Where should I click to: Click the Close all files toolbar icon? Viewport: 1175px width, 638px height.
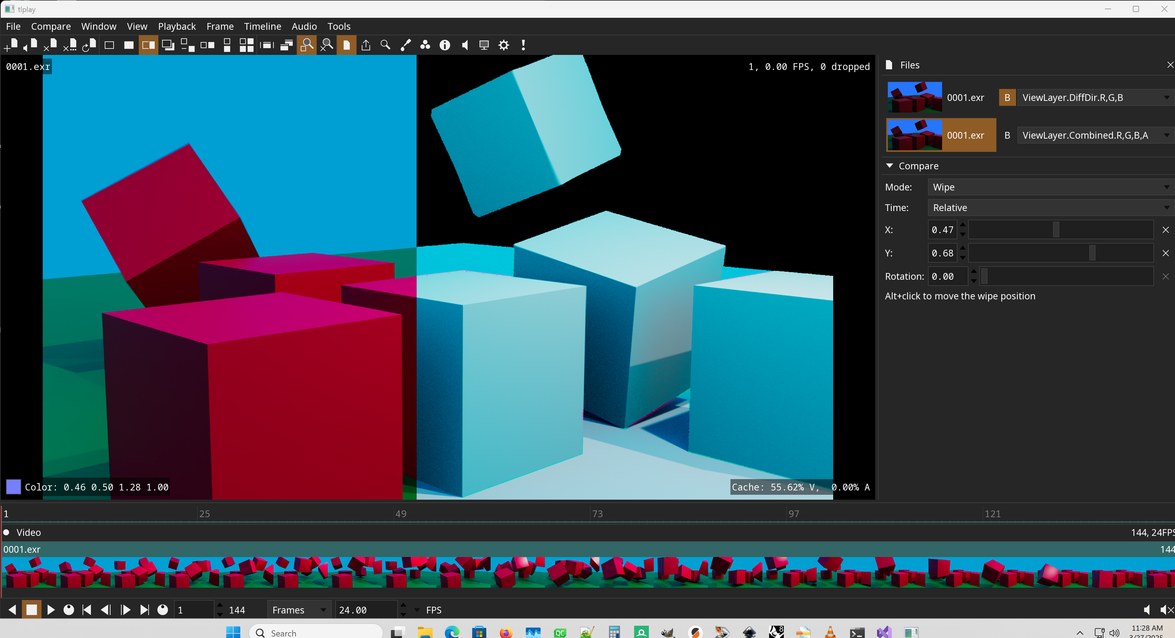70,45
